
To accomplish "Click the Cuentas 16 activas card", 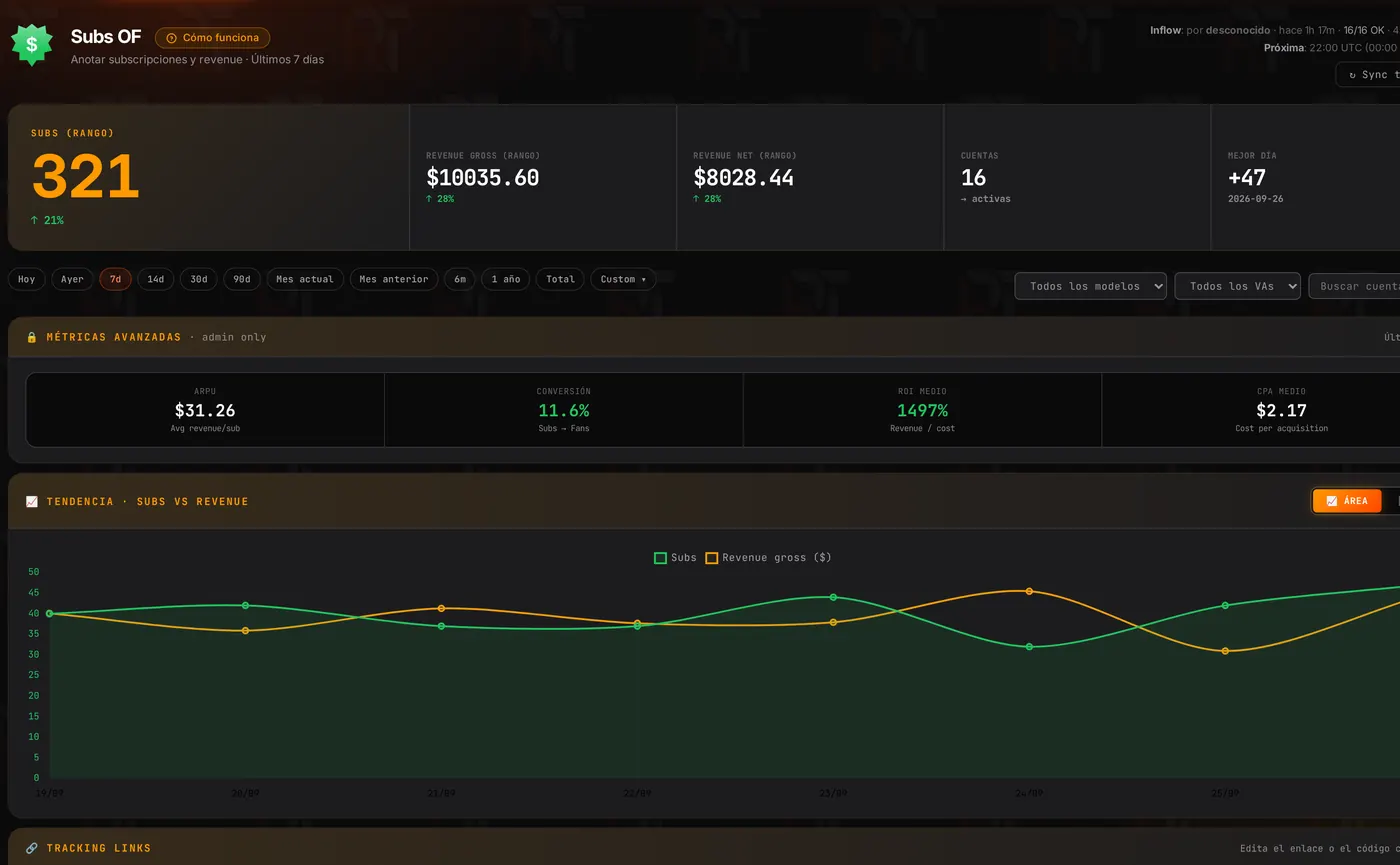I will pyautogui.click(x=1077, y=177).
